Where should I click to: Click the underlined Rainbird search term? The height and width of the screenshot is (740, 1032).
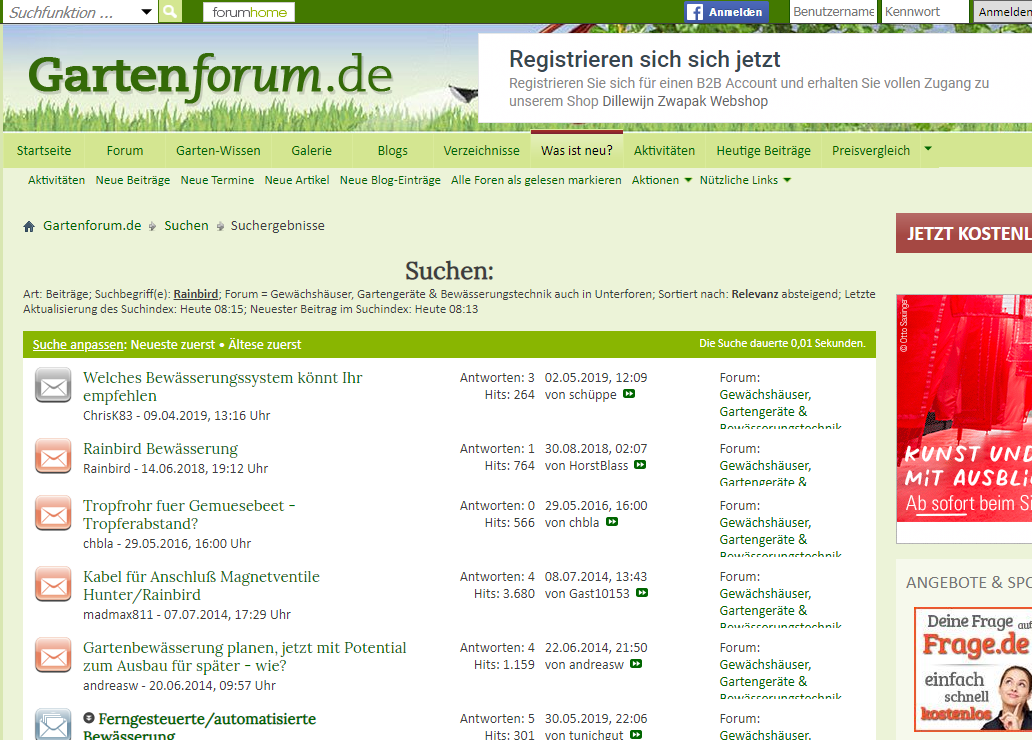(195, 294)
